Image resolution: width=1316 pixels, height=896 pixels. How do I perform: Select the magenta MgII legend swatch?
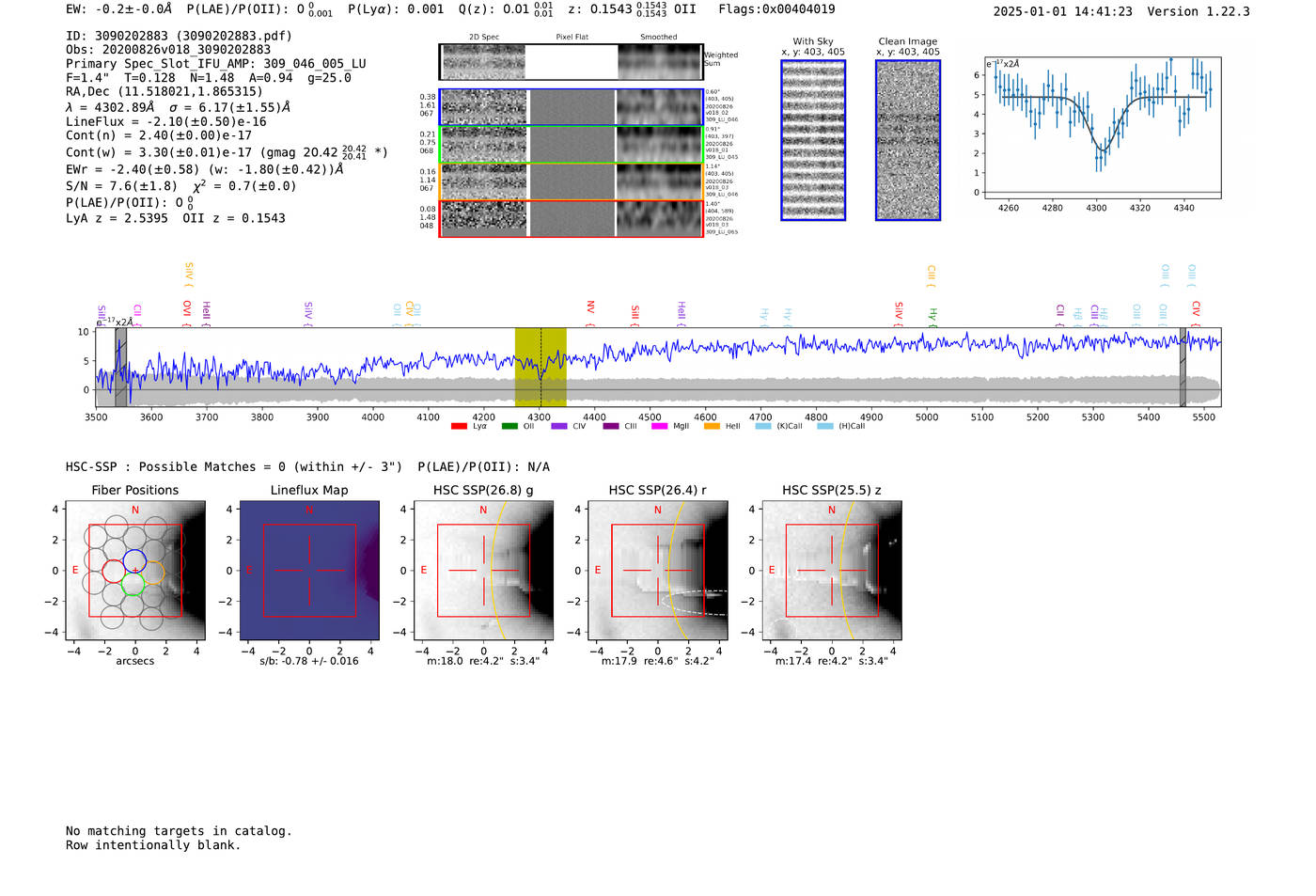point(659,427)
